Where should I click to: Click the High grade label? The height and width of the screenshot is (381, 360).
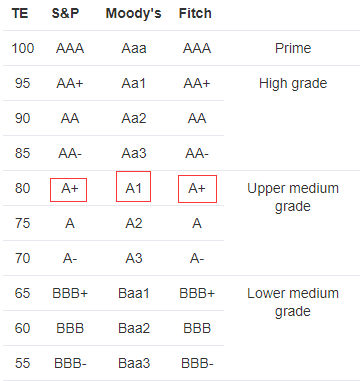tap(293, 83)
